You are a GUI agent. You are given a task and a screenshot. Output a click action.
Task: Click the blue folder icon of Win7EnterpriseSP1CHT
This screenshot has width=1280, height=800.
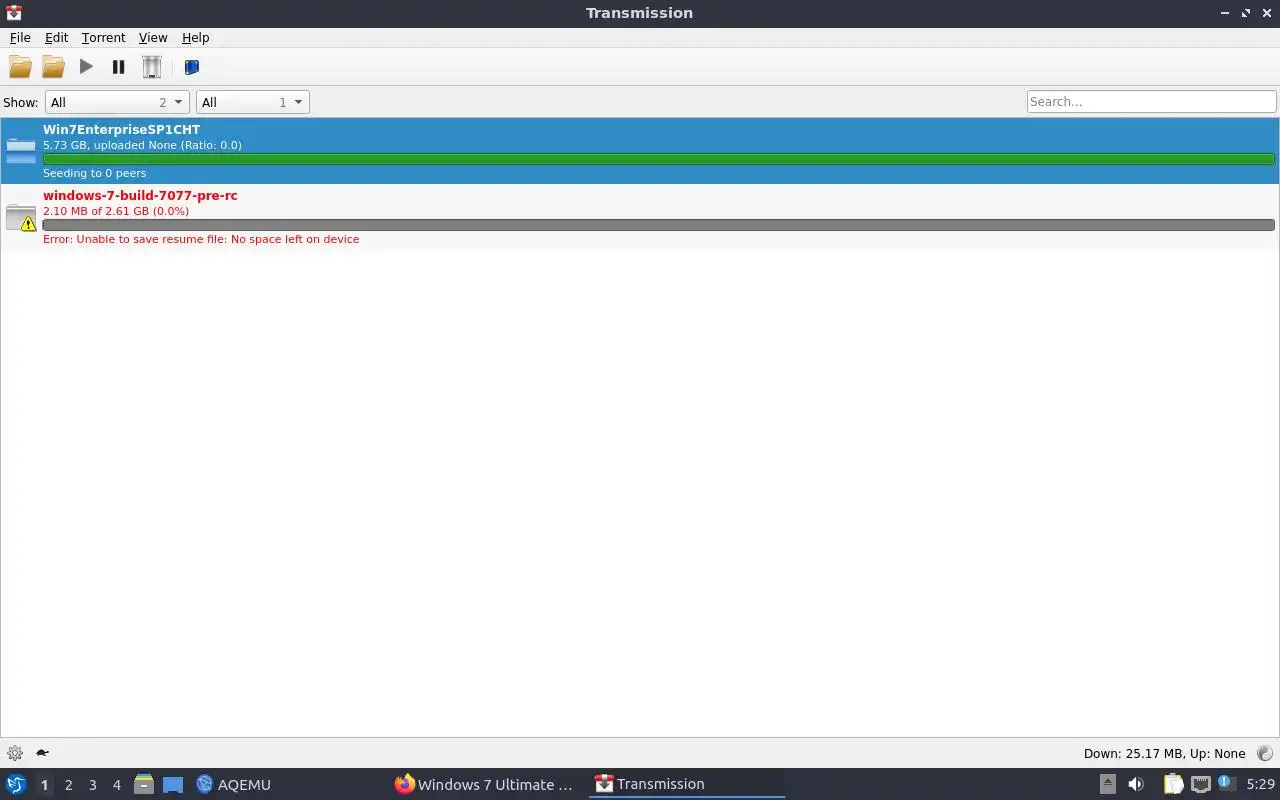(x=21, y=151)
